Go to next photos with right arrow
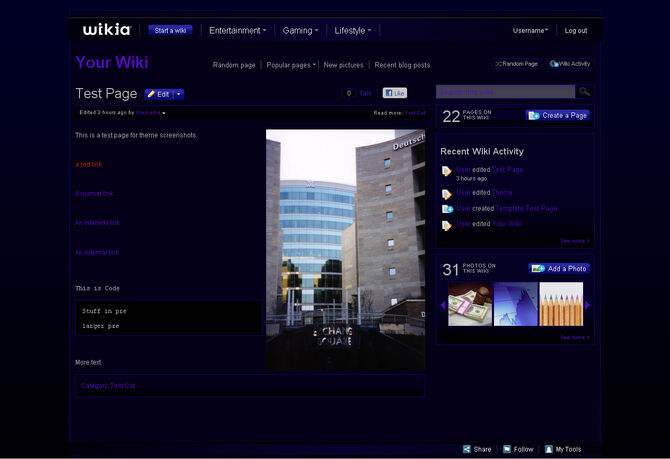 [588, 305]
